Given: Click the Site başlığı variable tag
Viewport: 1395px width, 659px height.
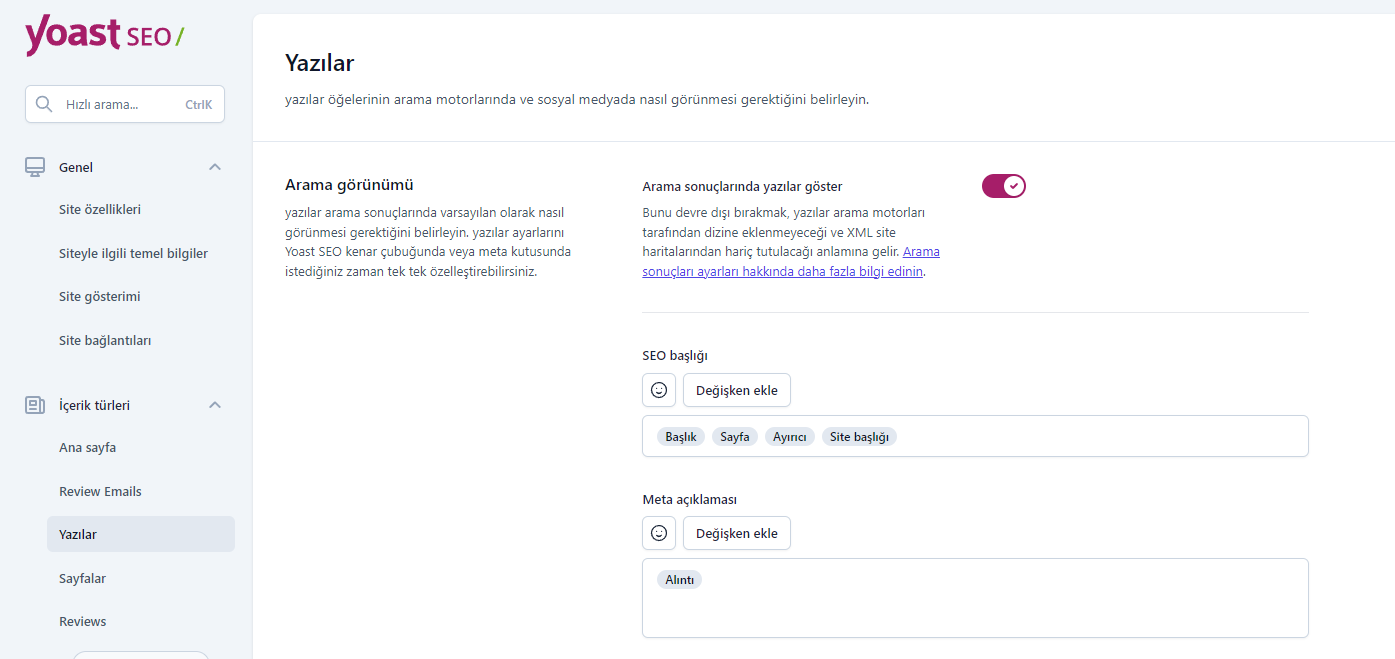Looking at the screenshot, I should coord(859,437).
